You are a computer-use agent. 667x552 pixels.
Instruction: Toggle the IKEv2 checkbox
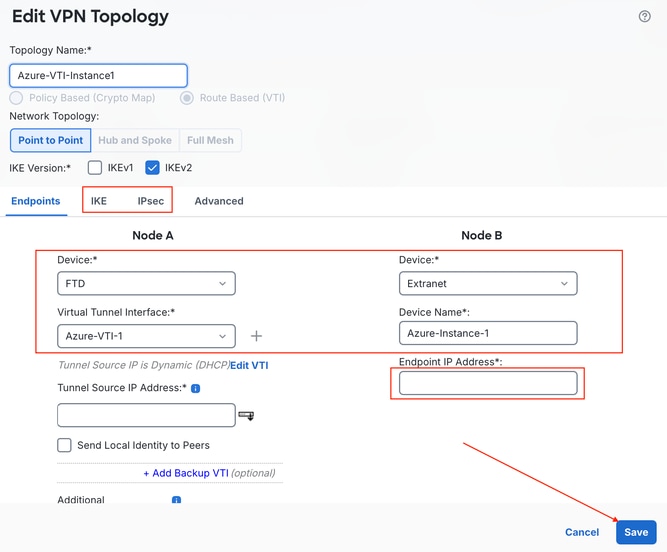point(152,168)
